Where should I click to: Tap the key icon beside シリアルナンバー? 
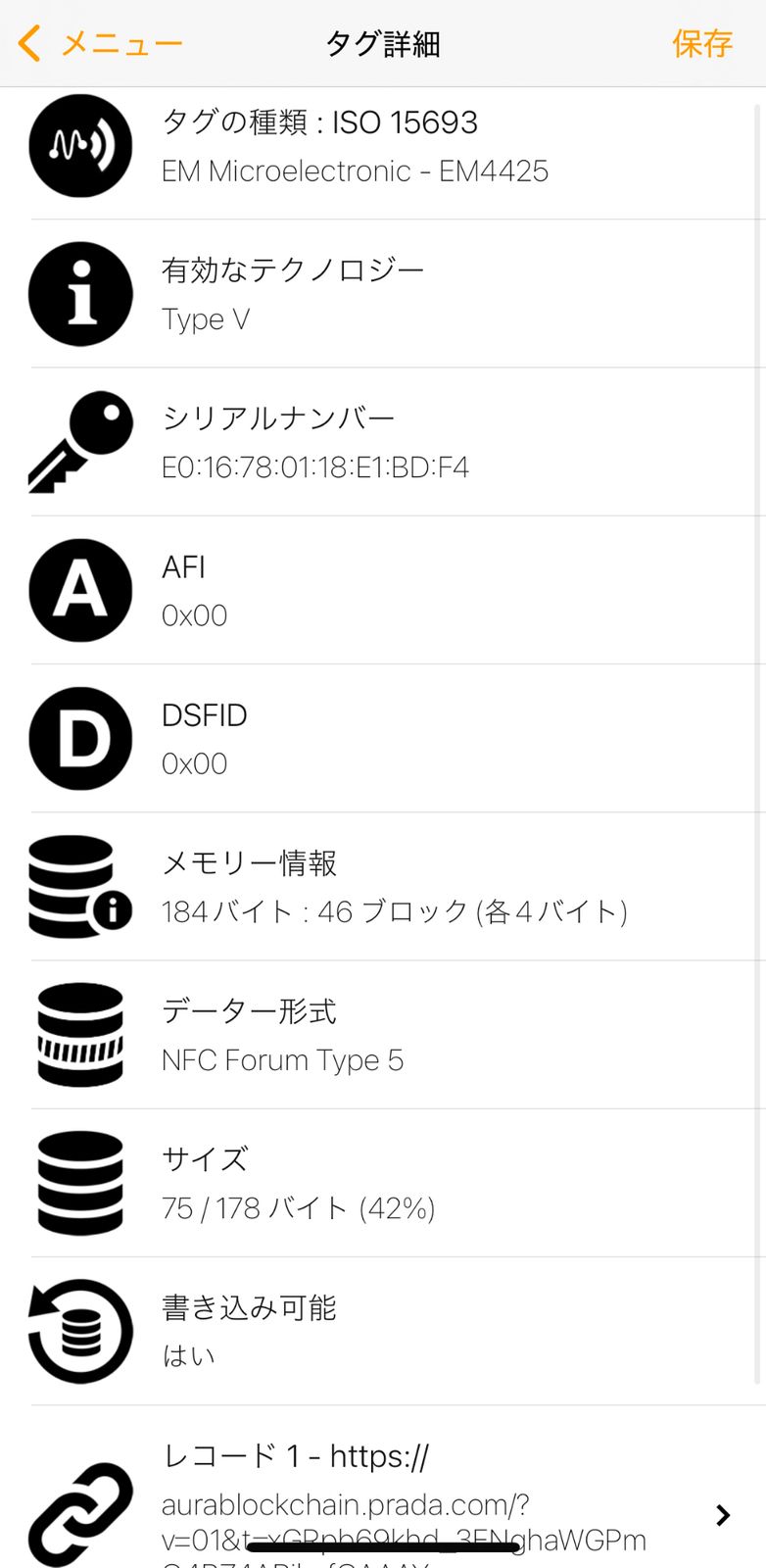80,442
